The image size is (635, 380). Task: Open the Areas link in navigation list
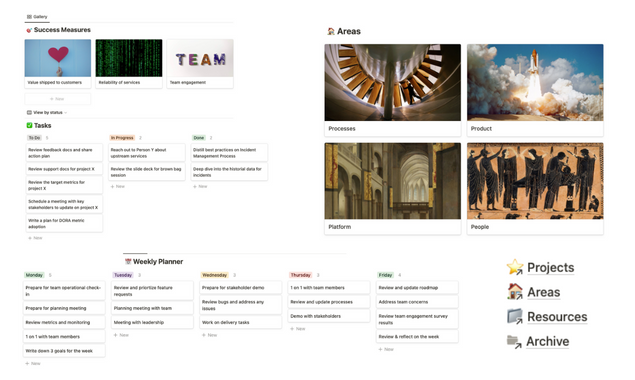click(x=543, y=292)
